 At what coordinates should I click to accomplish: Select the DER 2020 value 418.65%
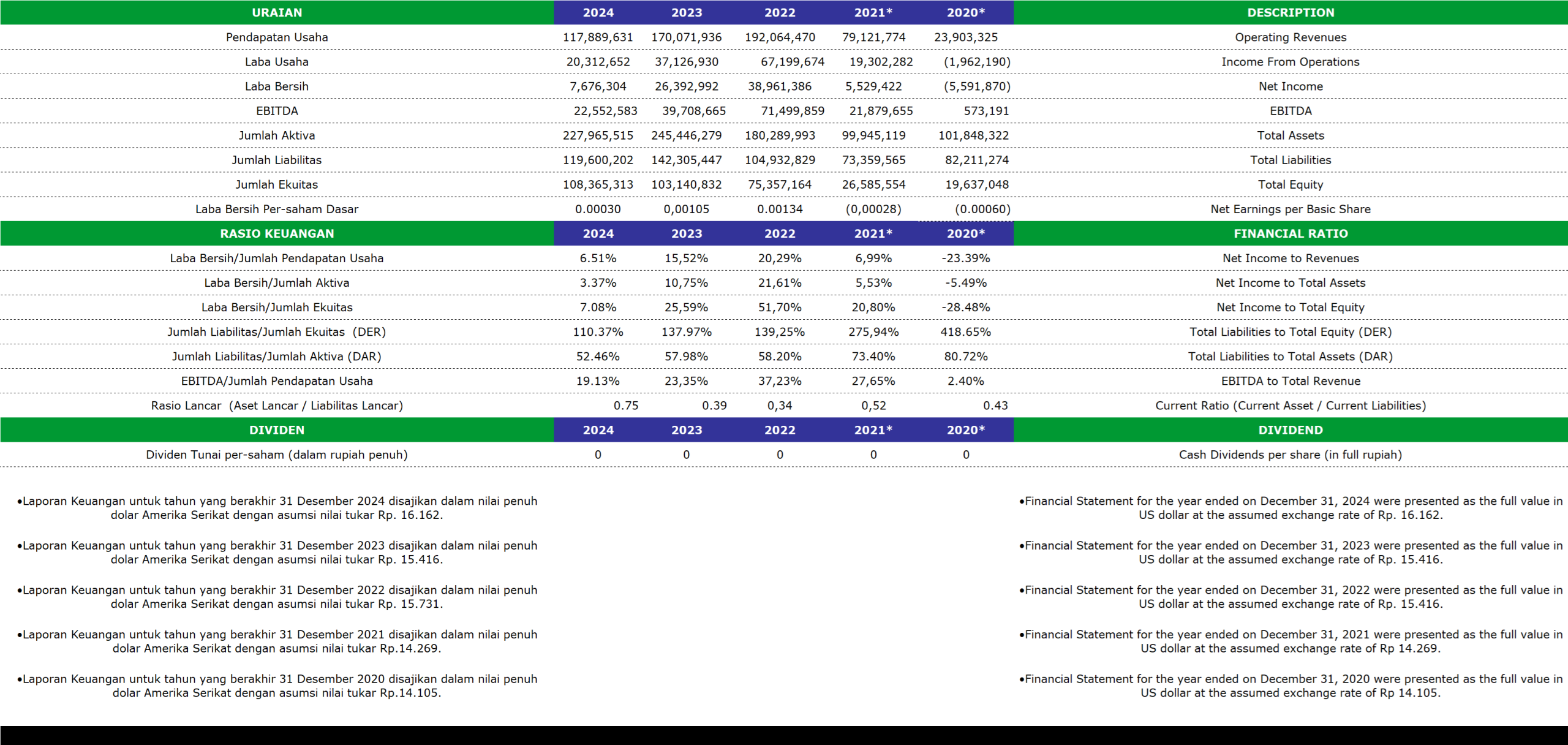coord(965,332)
